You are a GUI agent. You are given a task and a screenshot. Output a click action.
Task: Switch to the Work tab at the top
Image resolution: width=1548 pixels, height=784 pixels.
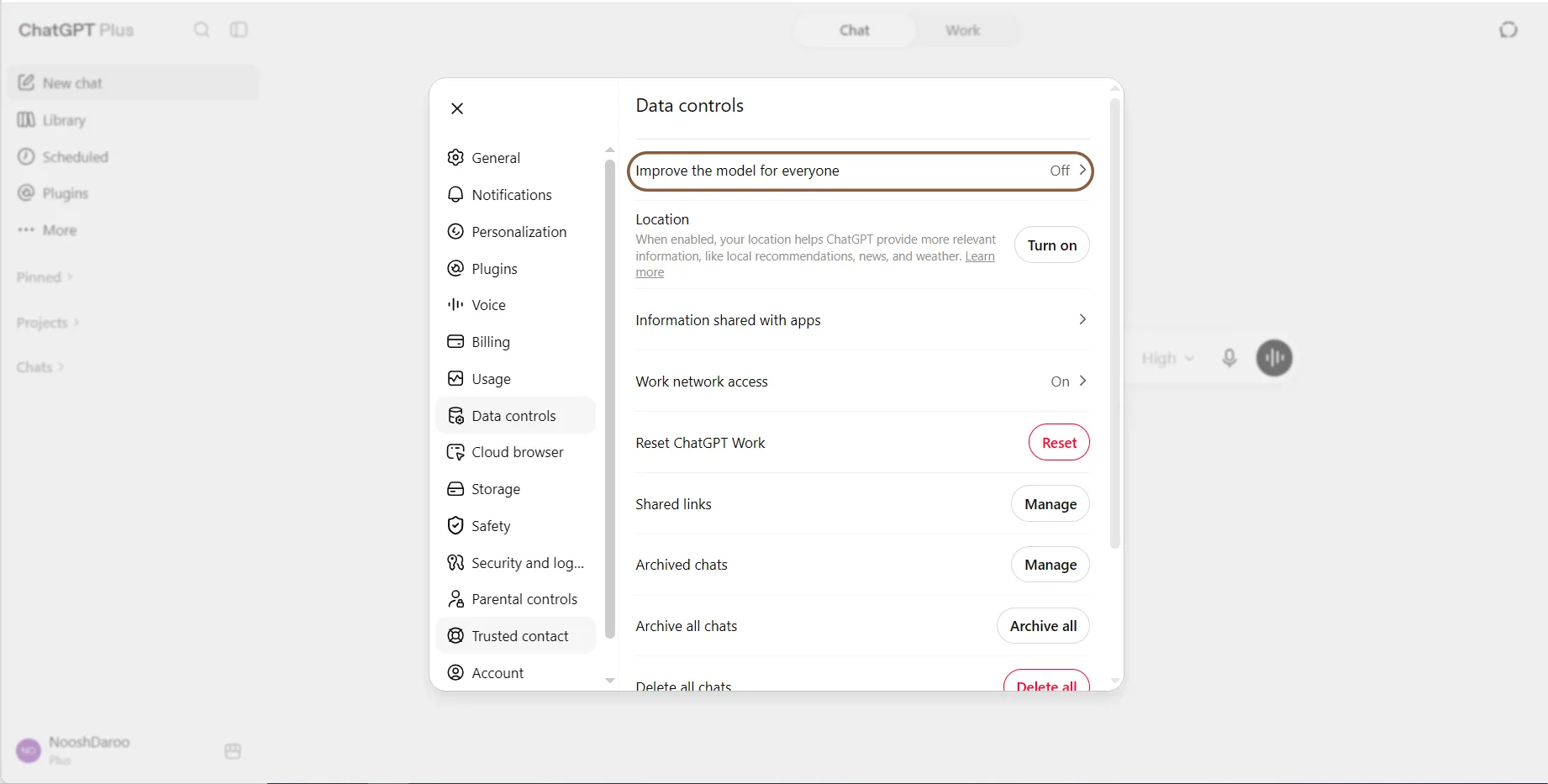[962, 30]
